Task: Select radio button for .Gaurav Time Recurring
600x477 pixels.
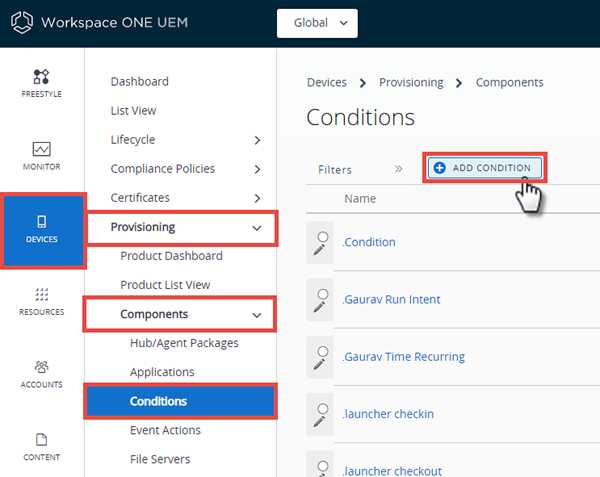Action: (x=323, y=352)
